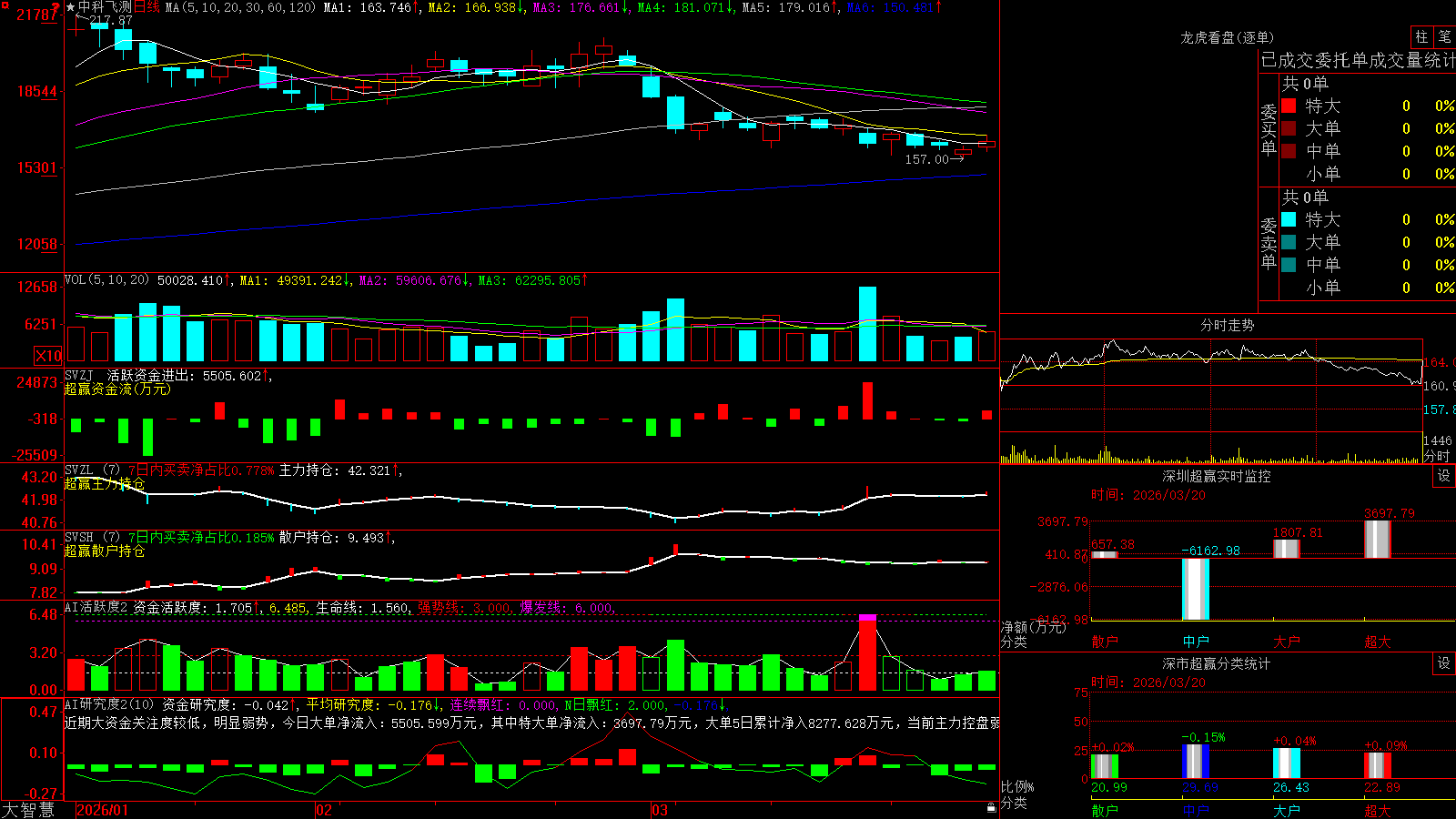Click the teal 中单 sell-order swatch
The image size is (1456, 819).
pos(1289,265)
